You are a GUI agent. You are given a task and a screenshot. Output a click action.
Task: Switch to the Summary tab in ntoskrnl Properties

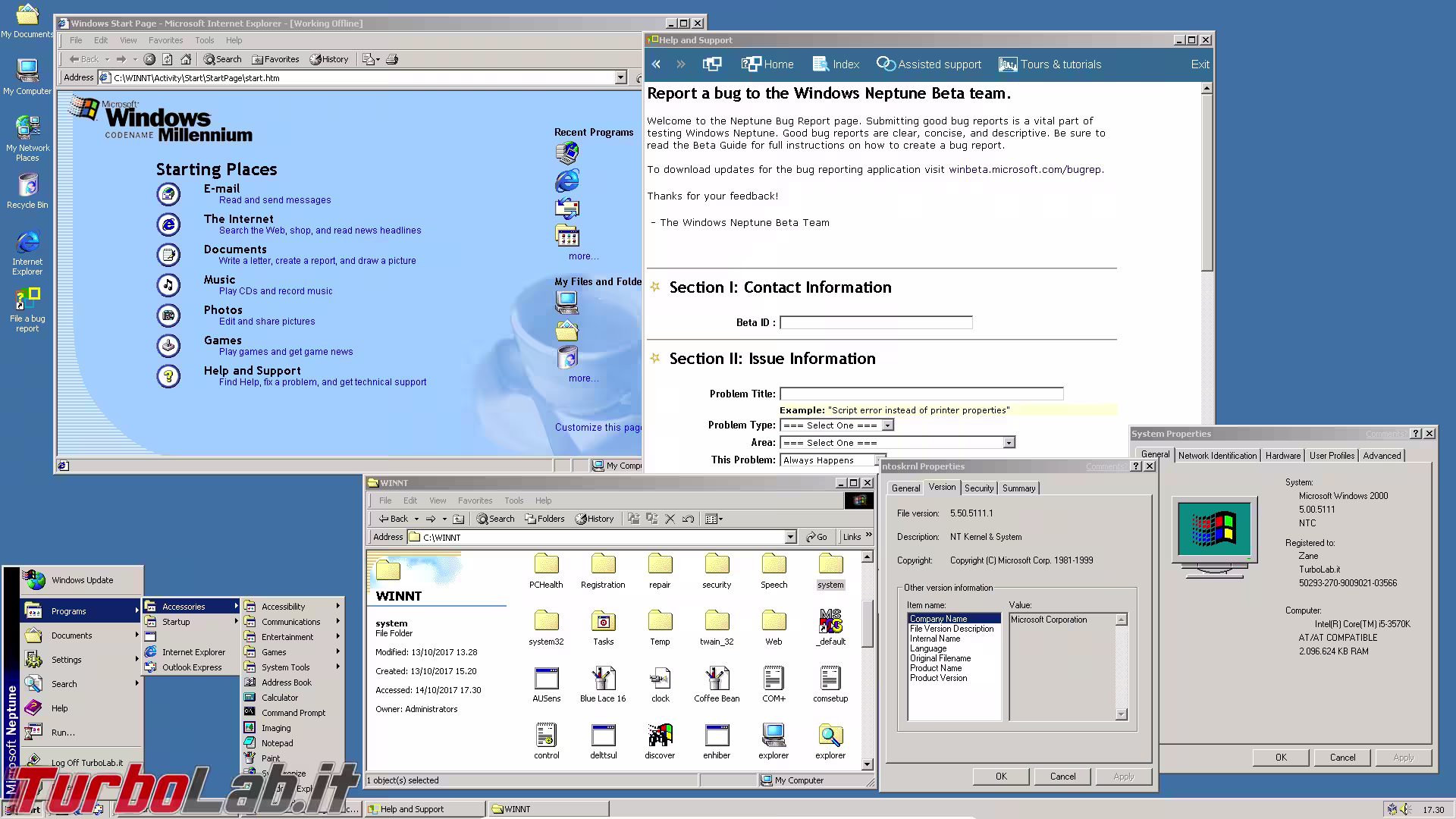pos(1018,488)
